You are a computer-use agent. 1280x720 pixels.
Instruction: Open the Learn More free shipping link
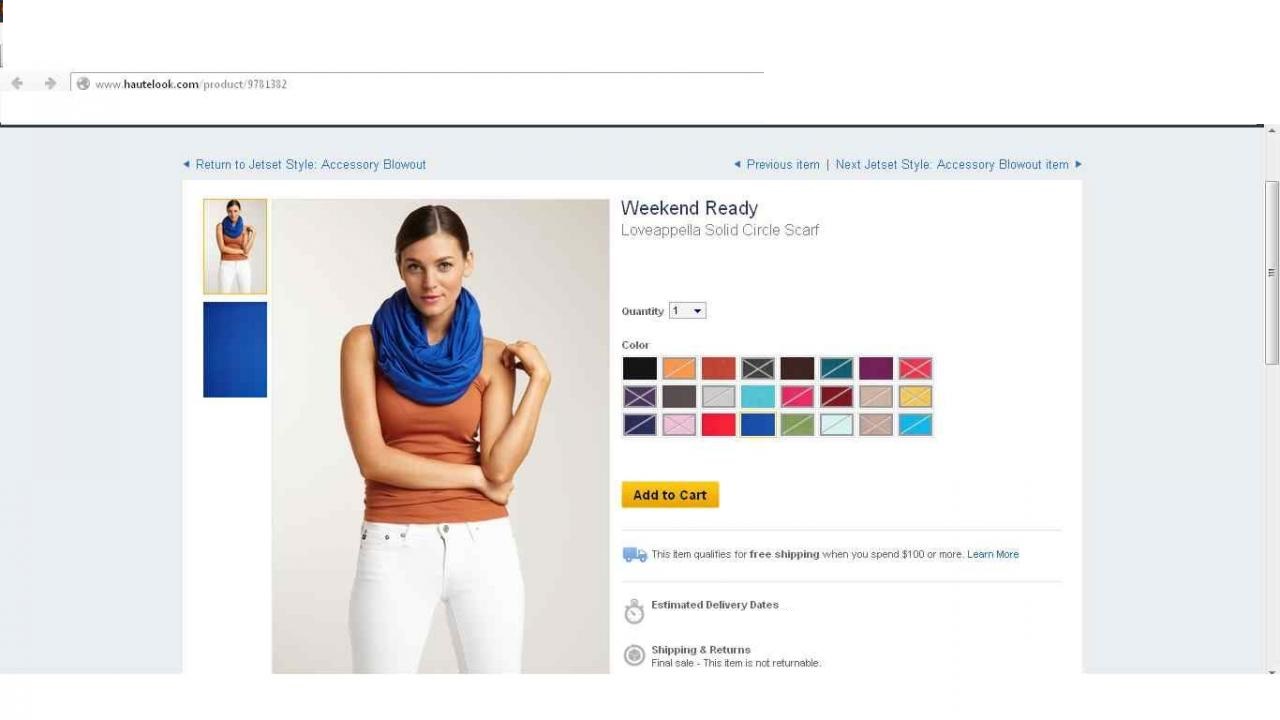(x=993, y=554)
